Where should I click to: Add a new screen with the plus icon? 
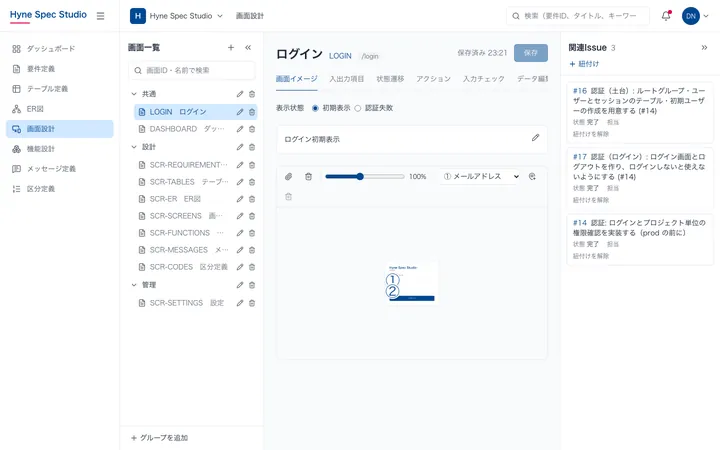point(231,47)
